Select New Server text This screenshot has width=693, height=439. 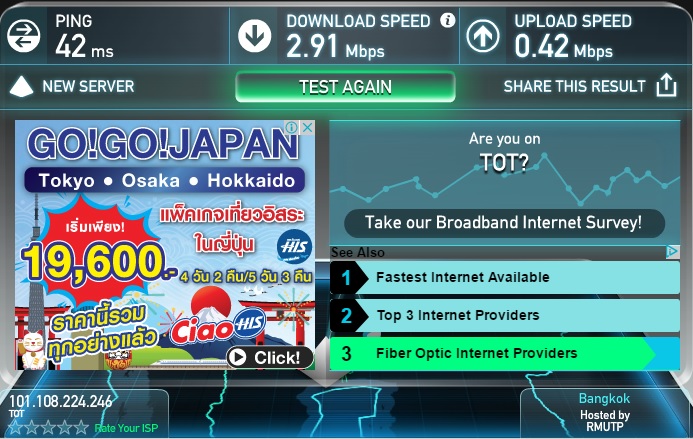[88, 86]
